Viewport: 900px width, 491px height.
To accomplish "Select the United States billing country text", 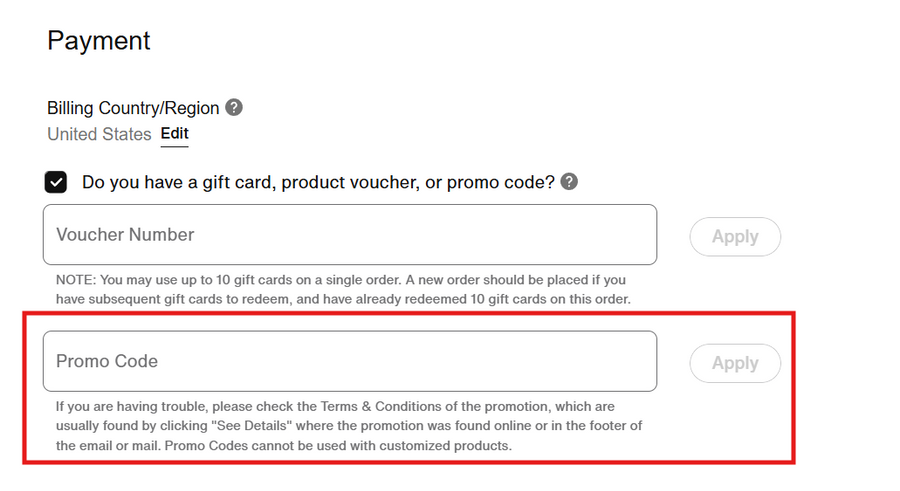I will [x=99, y=134].
